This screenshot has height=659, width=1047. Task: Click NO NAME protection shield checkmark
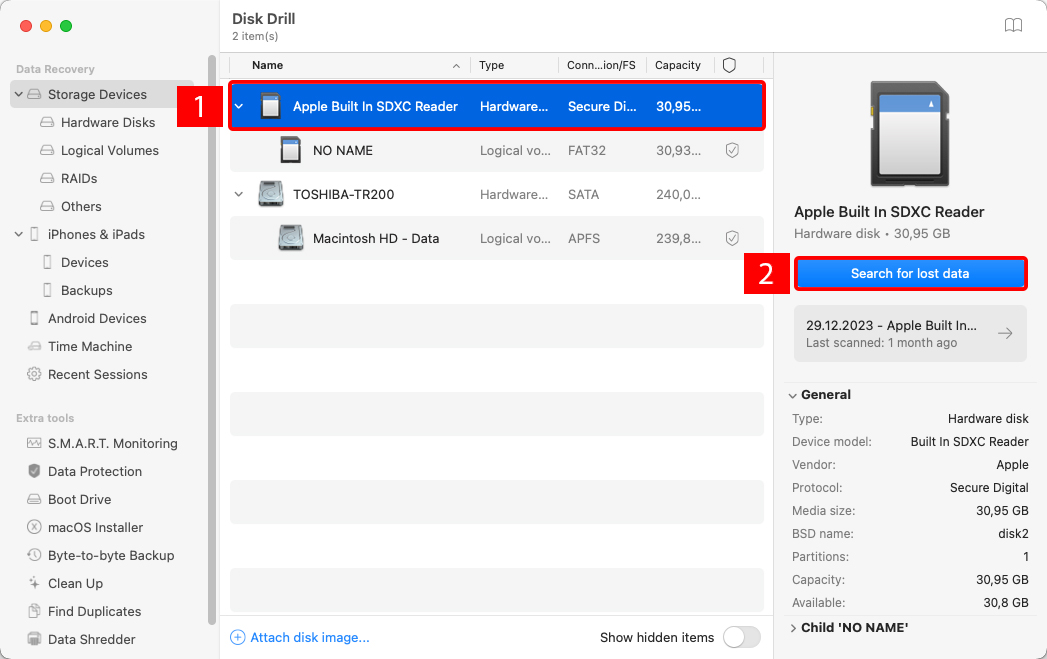click(x=732, y=150)
